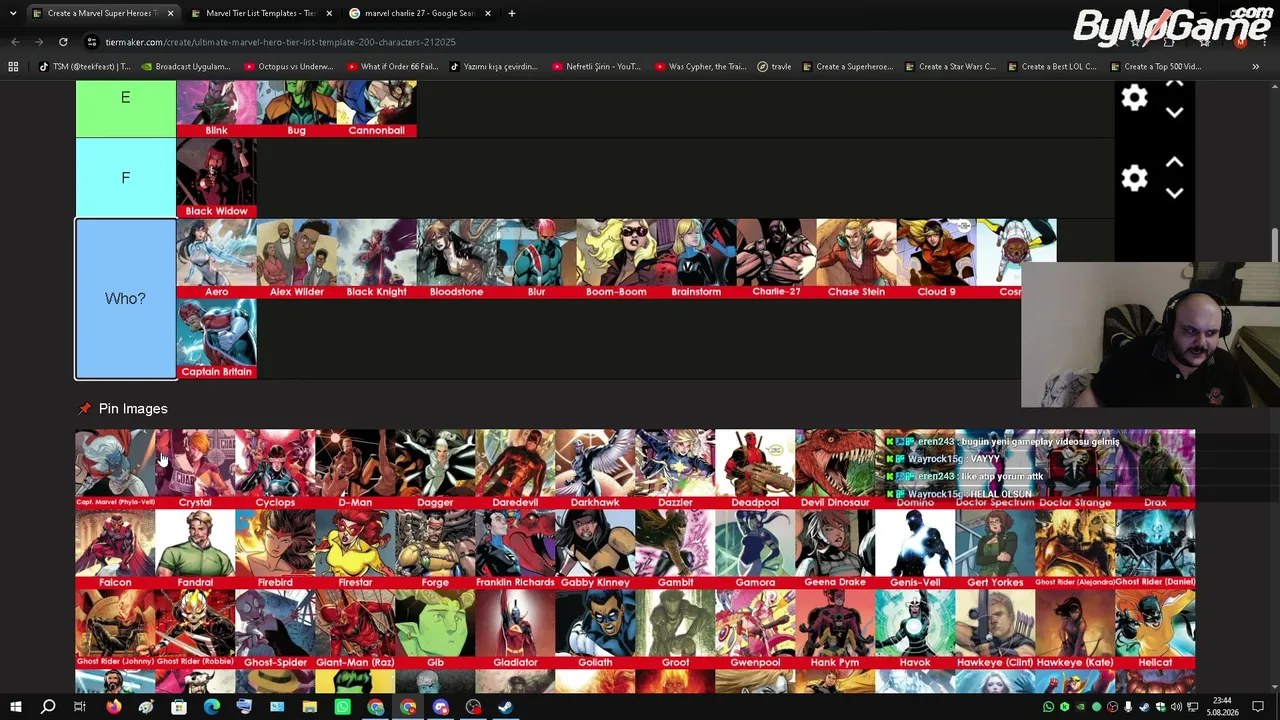Pick the Black Widow image in tier F
This screenshot has height=720, width=1280.
coord(216,178)
